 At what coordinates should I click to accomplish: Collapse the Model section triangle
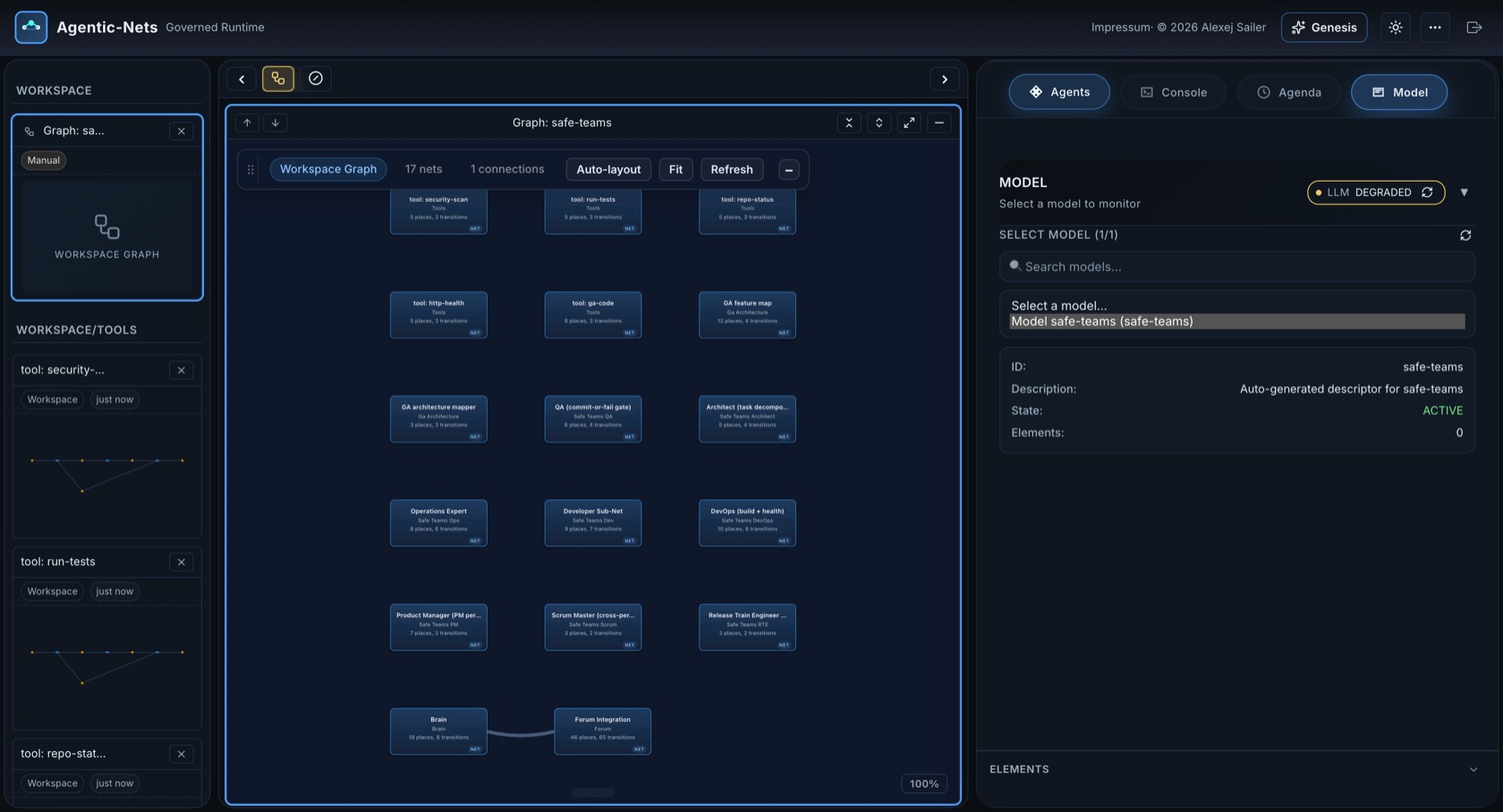pyautogui.click(x=1465, y=192)
